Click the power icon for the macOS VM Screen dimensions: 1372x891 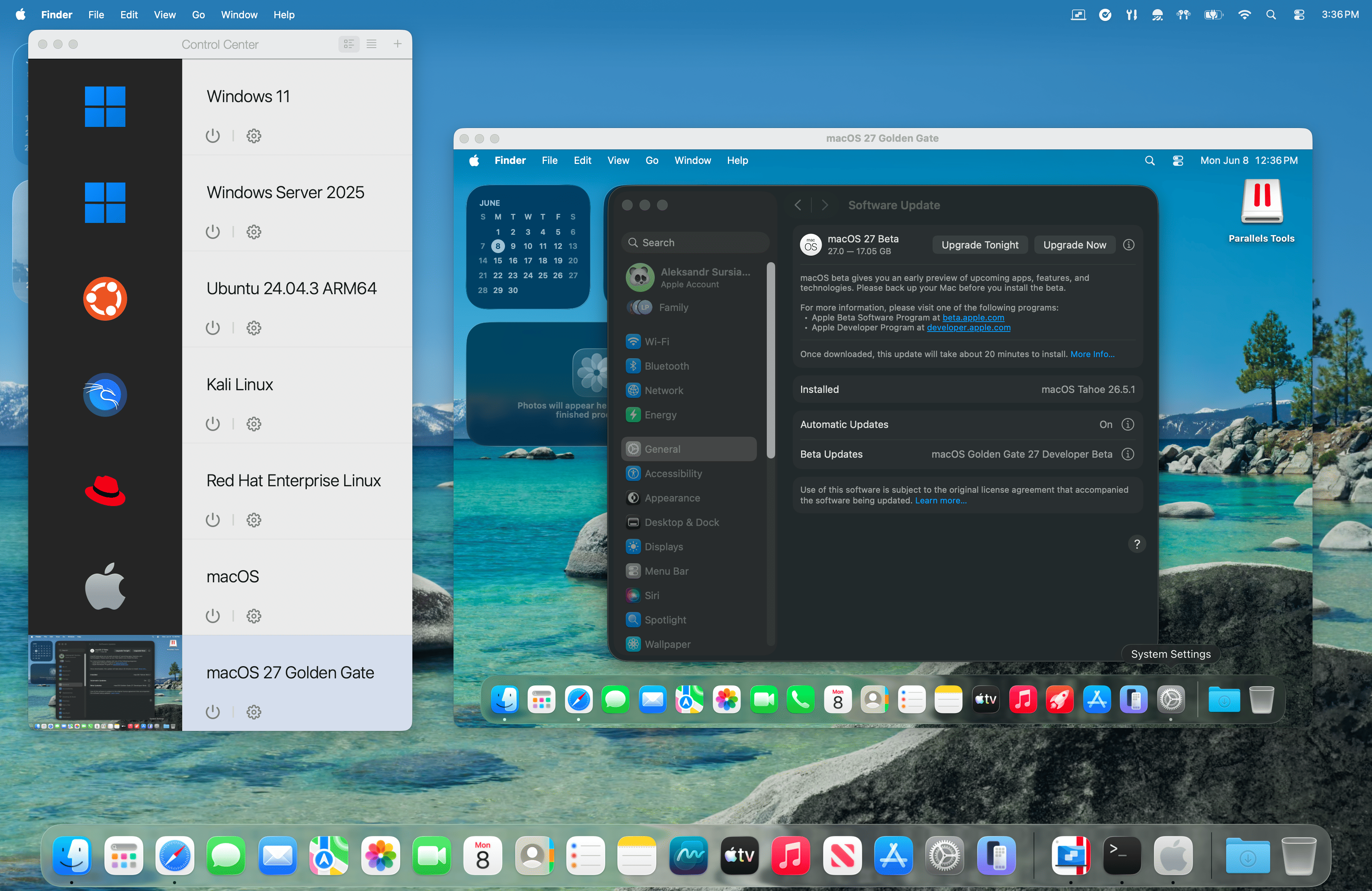point(213,616)
